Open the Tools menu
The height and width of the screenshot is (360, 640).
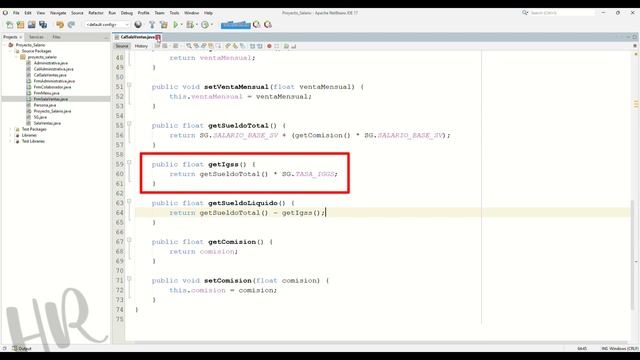174,13
